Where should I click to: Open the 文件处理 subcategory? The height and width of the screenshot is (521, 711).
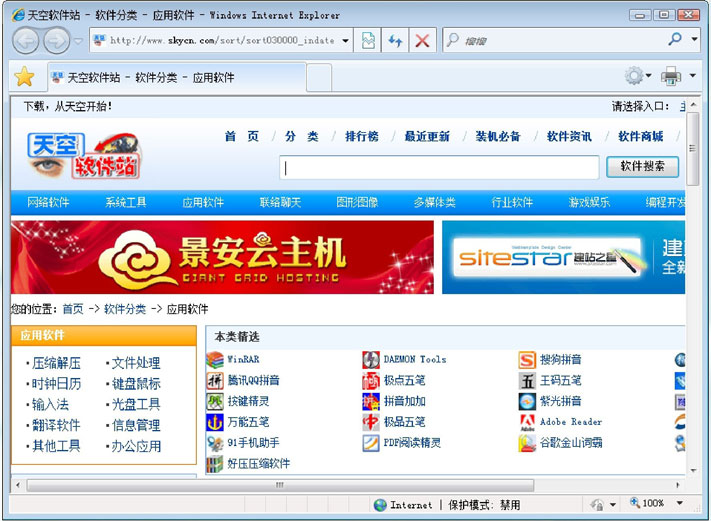pyautogui.click(x=136, y=363)
